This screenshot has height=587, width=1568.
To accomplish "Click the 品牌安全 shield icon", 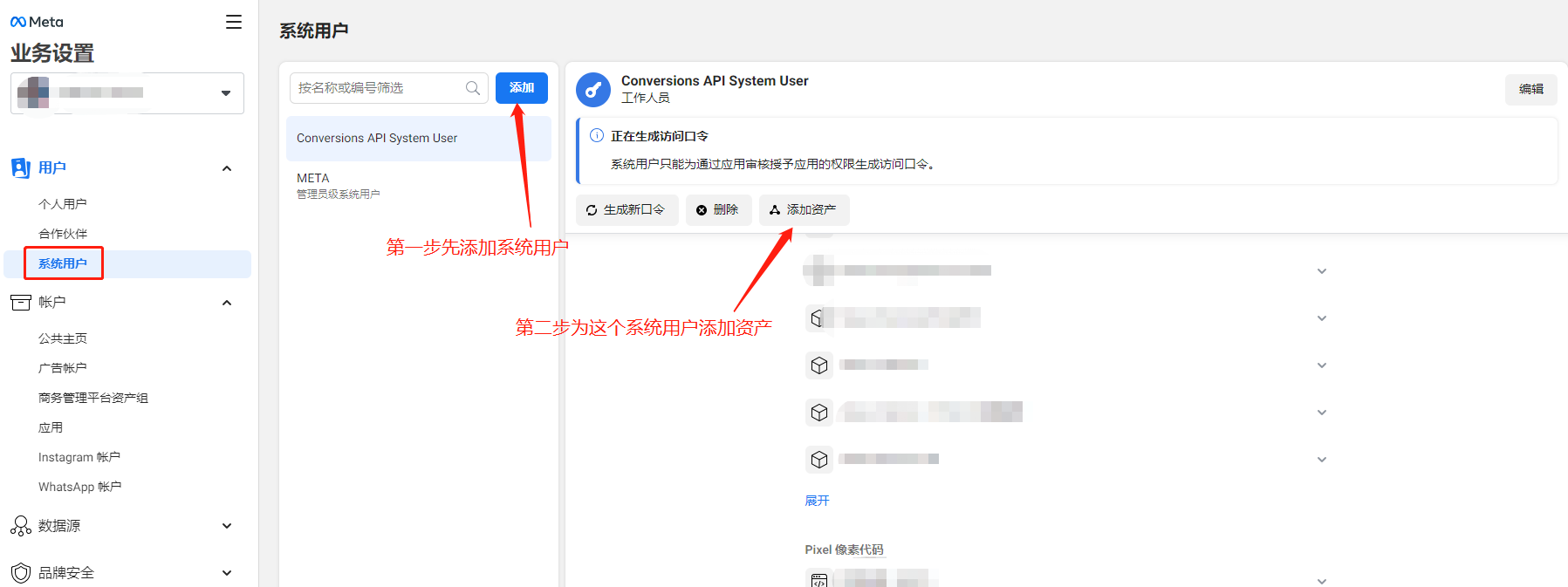I will [x=21, y=573].
